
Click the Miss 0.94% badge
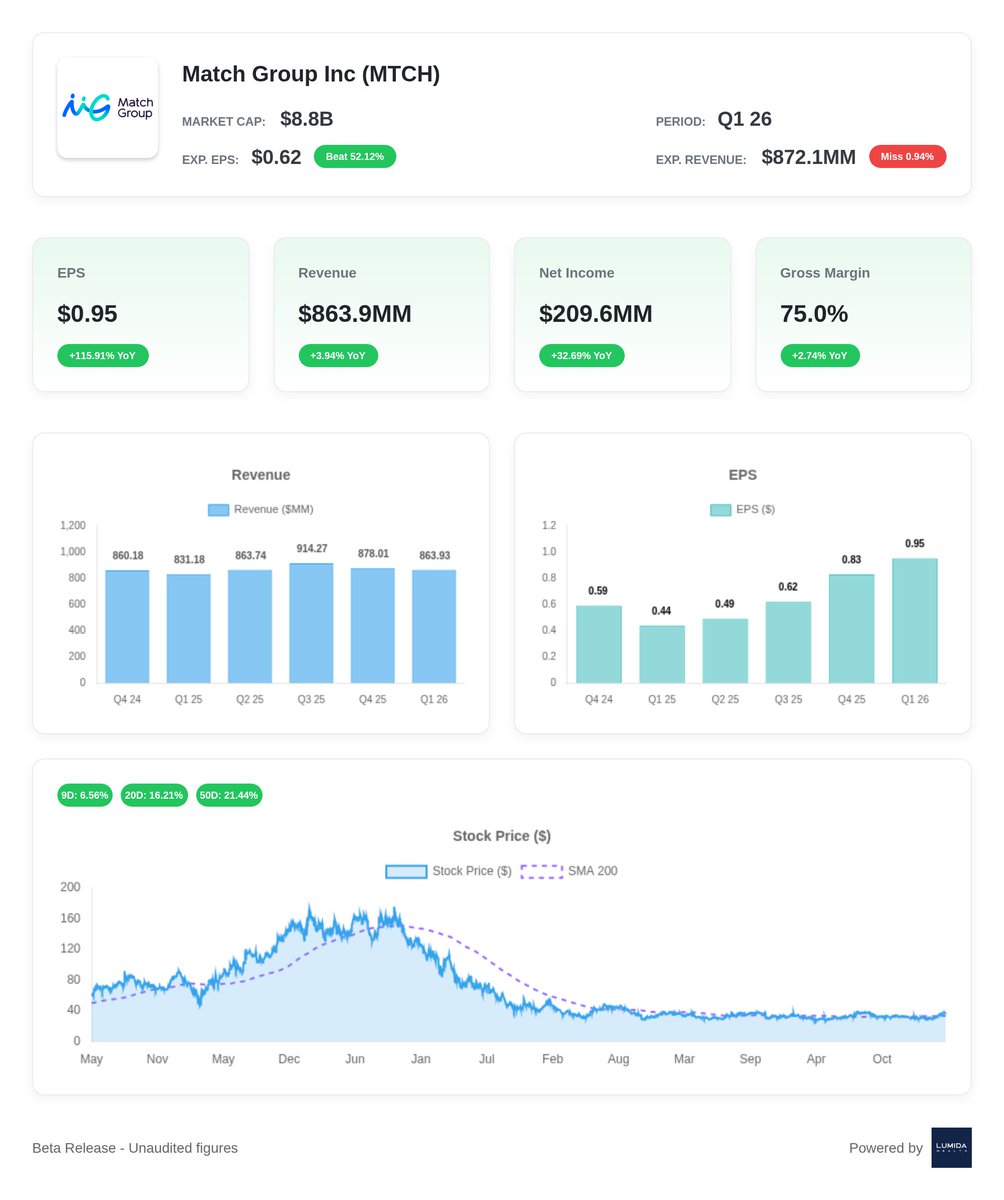pyautogui.click(x=907, y=156)
